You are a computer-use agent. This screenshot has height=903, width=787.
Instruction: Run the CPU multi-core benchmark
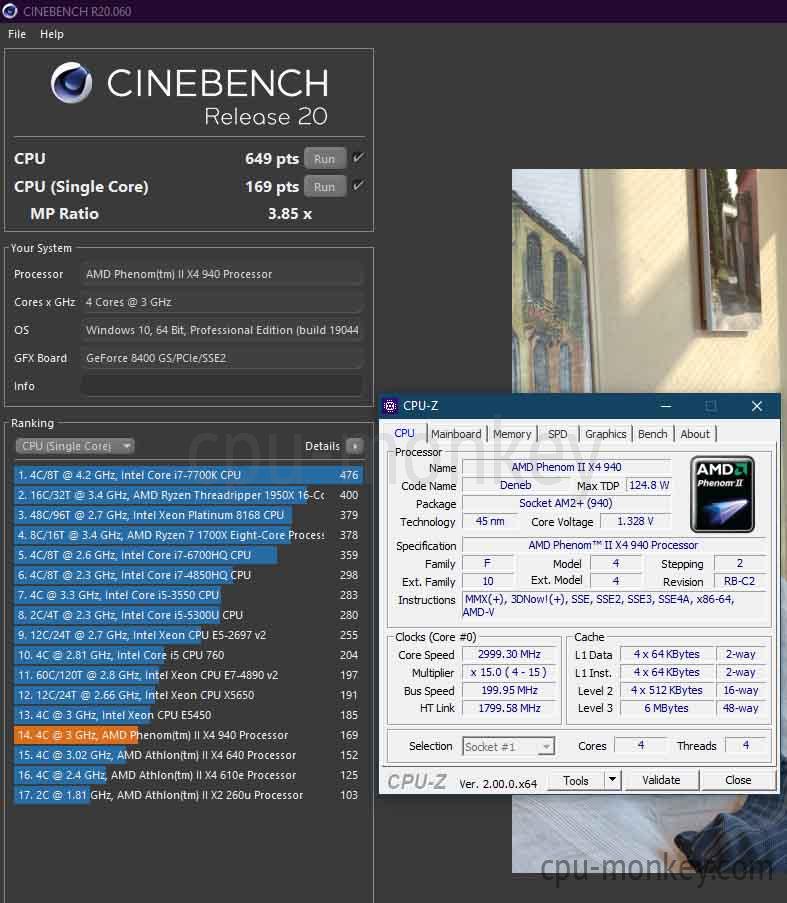pyautogui.click(x=325, y=158)
